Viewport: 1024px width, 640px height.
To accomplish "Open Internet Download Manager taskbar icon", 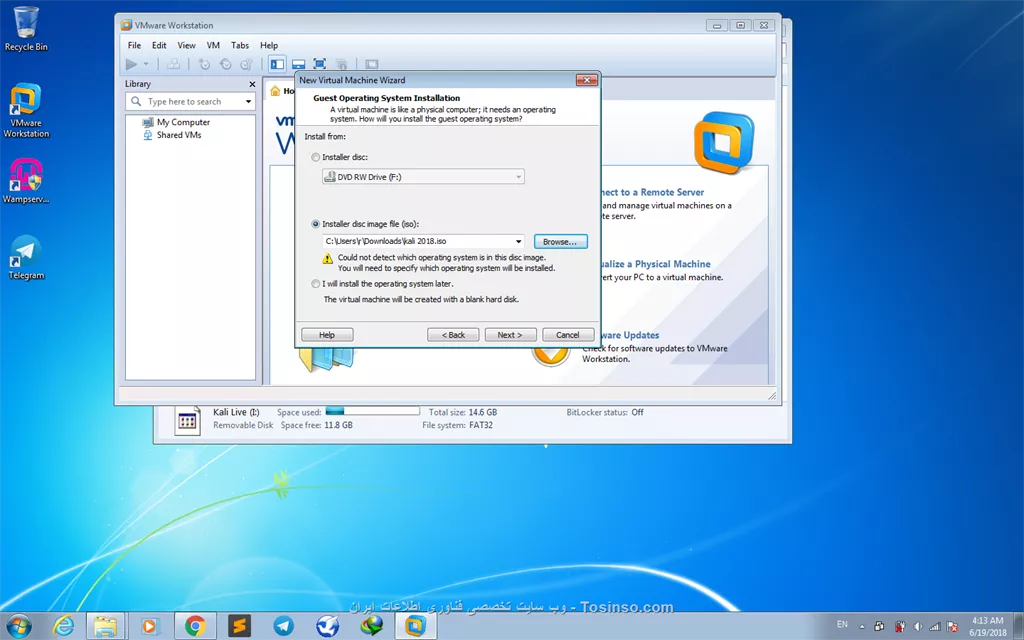I will (x=372, y=626).
